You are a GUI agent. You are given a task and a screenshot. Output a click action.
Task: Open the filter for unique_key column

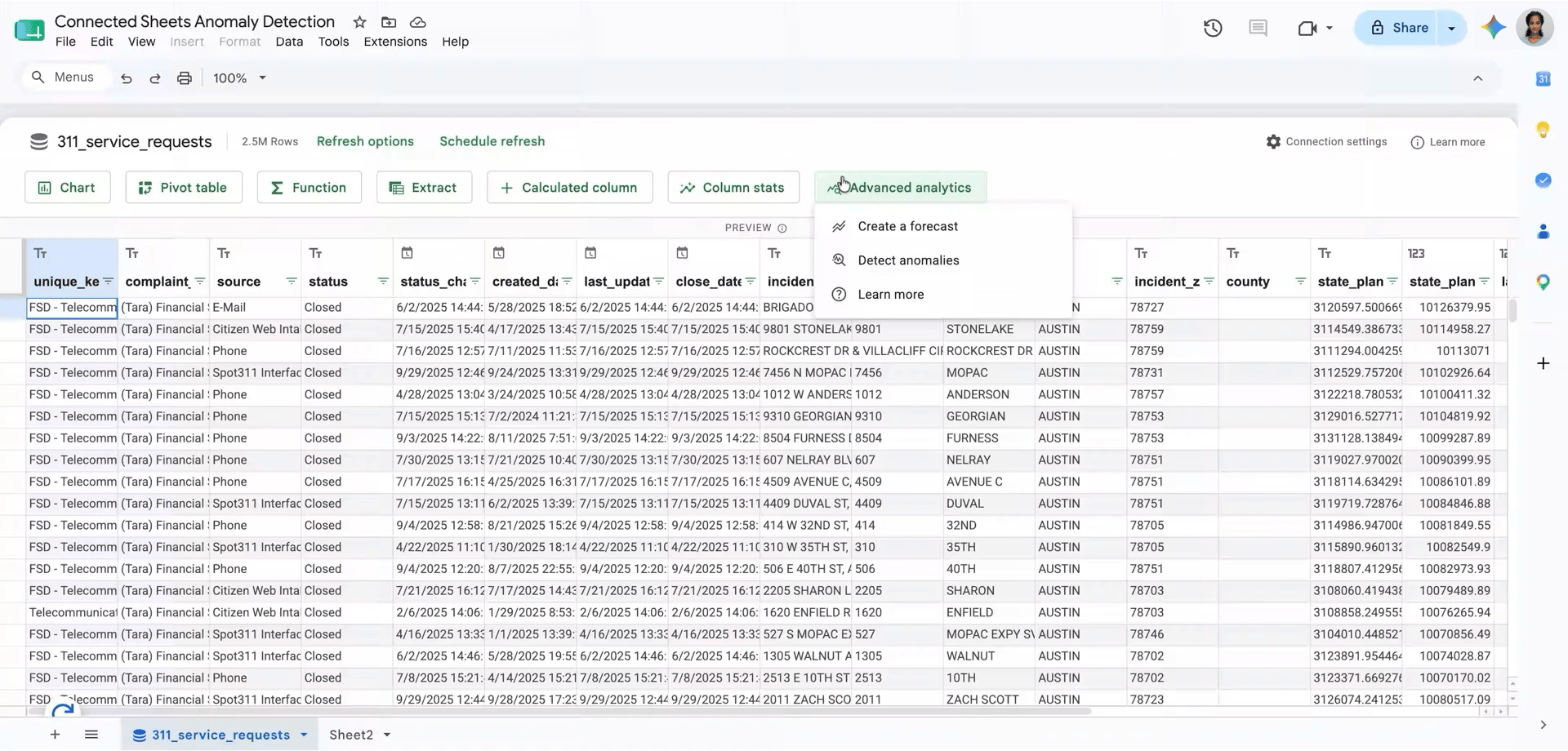point(108,282)
